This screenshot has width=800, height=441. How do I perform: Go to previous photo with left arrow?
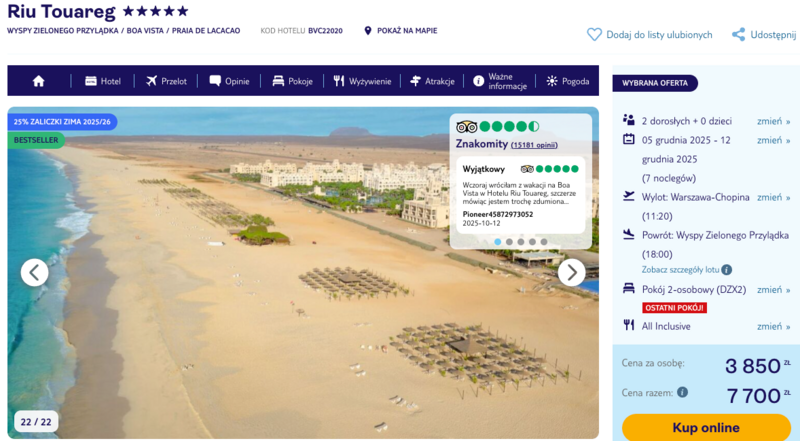[x=35, y=272]
